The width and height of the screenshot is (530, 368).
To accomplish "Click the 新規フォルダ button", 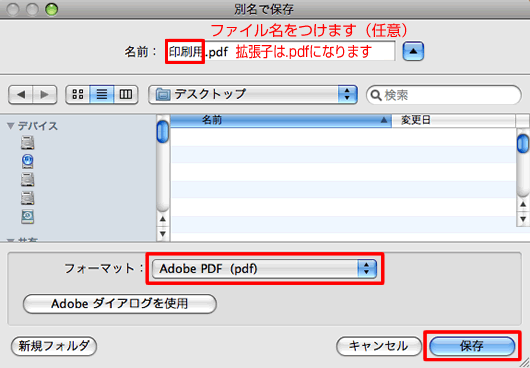I will pos(54,346).
